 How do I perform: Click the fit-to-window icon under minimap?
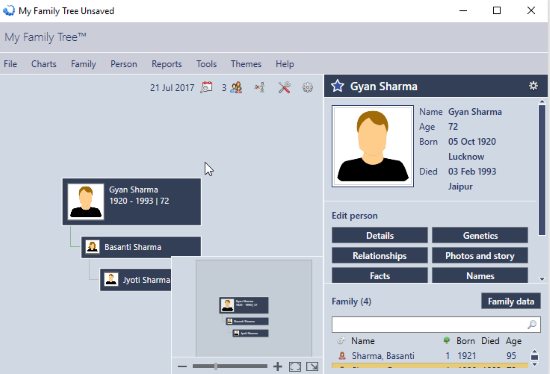(295, 367)
